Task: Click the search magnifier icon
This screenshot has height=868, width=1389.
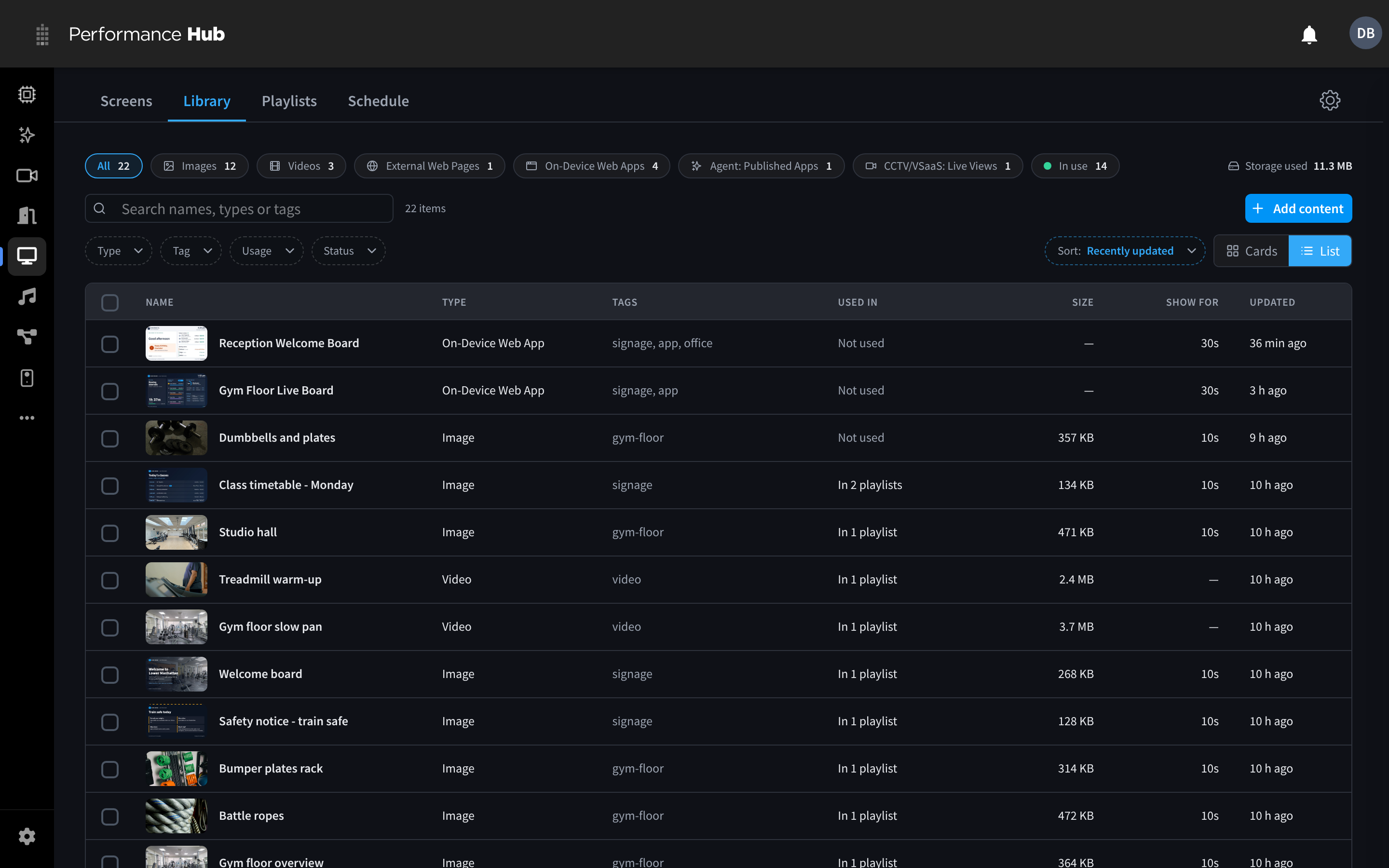Action: (100, 208)
